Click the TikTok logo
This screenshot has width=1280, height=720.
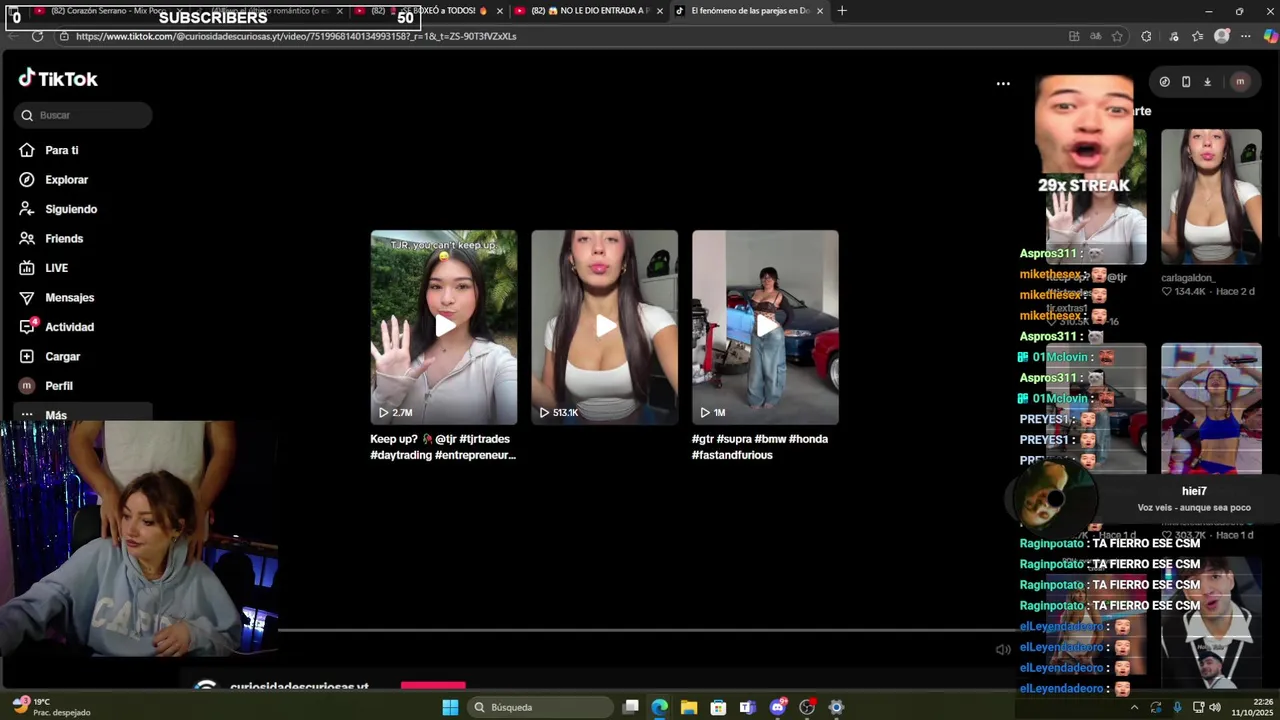pyautogui.click(x=58, y=79)
